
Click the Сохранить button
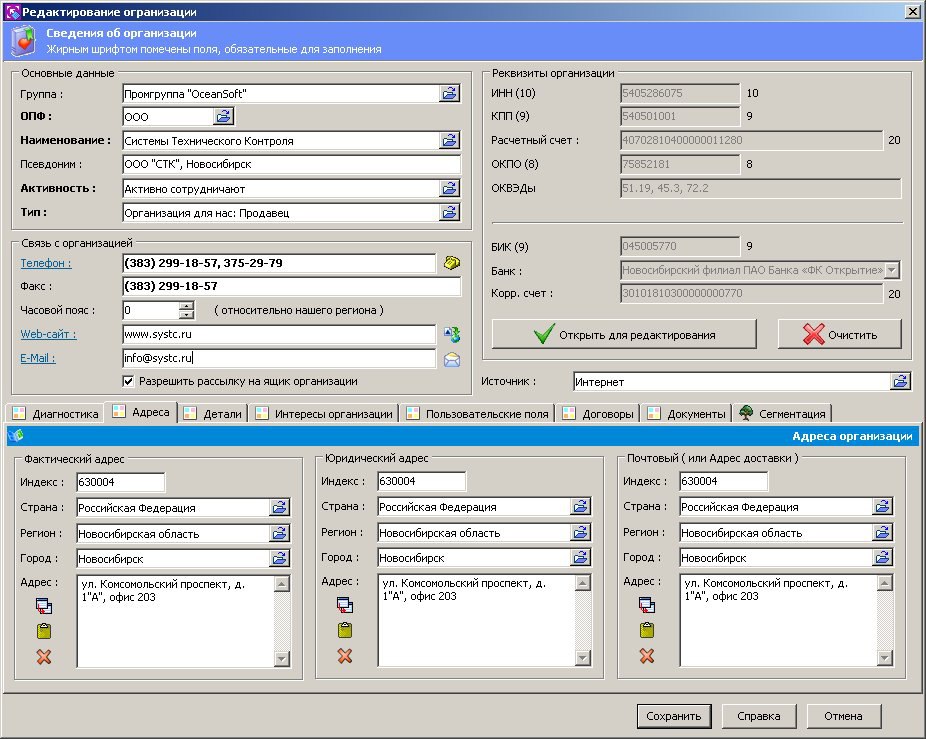click(x=674, y=716)
